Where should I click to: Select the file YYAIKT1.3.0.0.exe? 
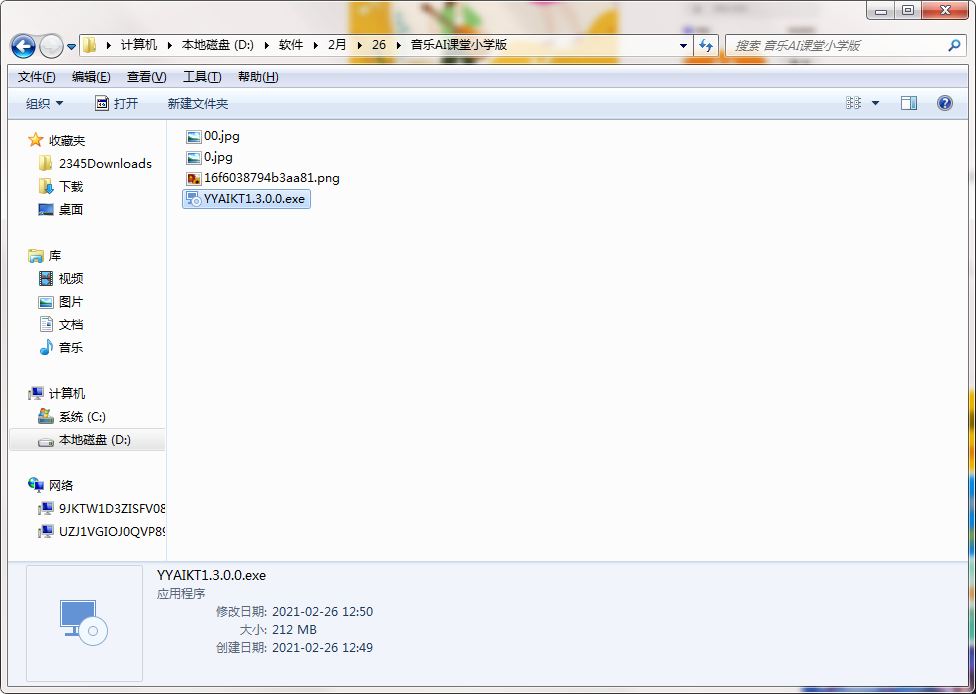coord(246,199)
